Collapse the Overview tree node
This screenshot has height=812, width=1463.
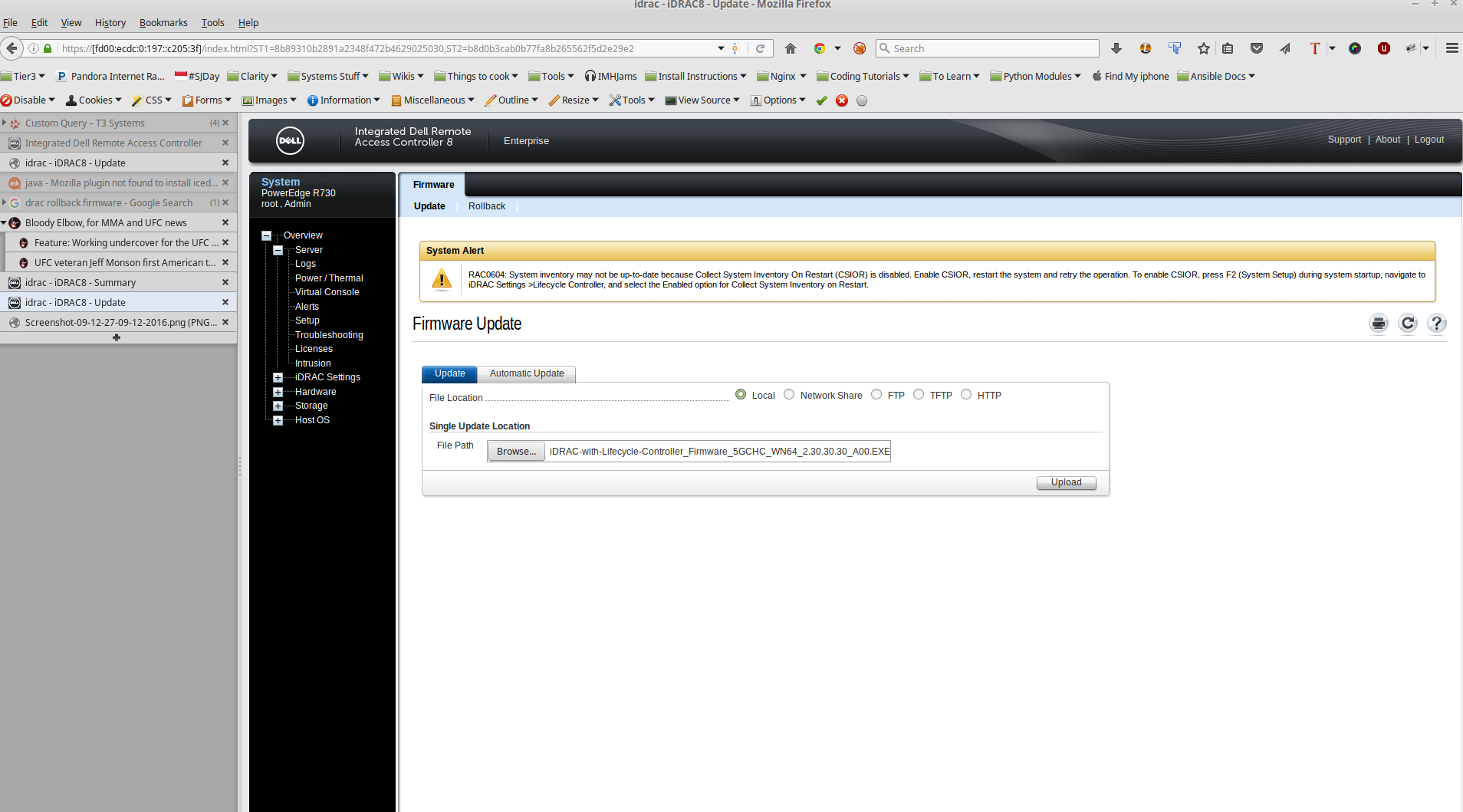pos(266,235)
